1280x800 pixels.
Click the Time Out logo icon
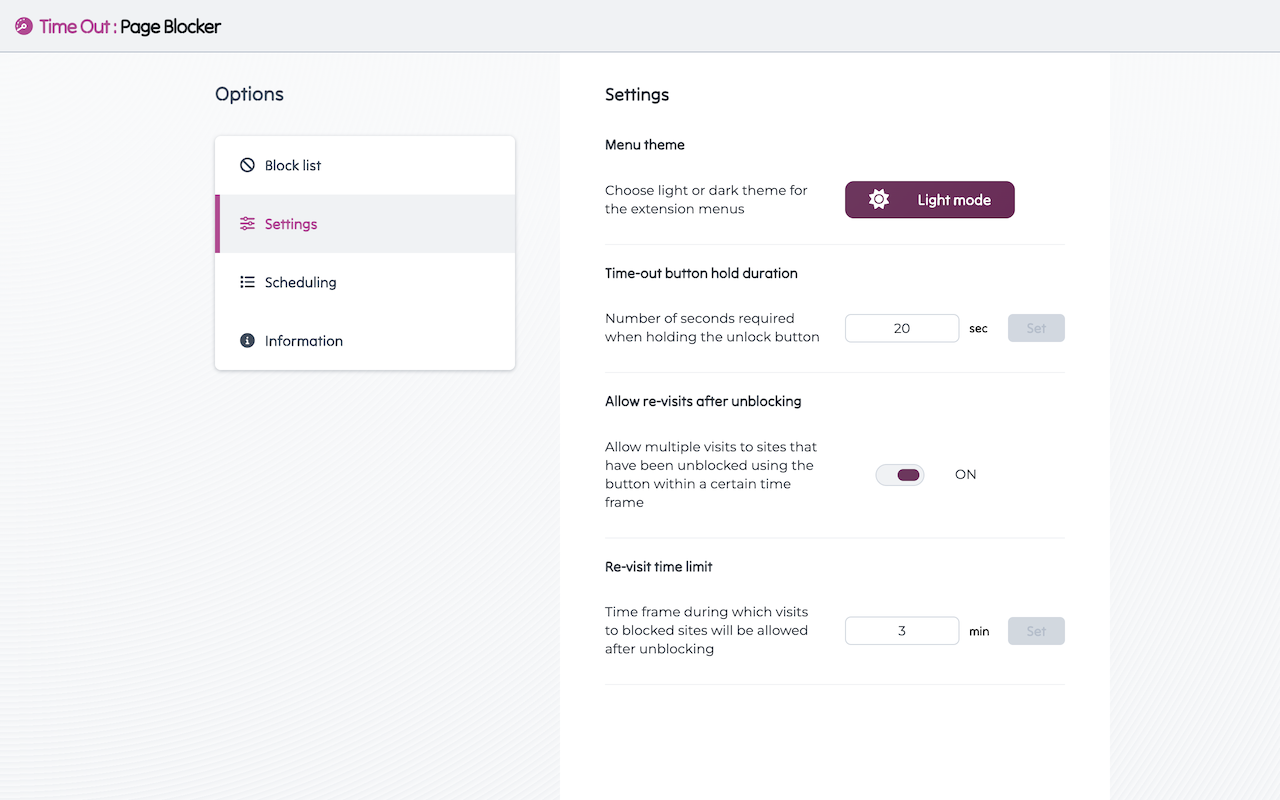pos(24,27)
